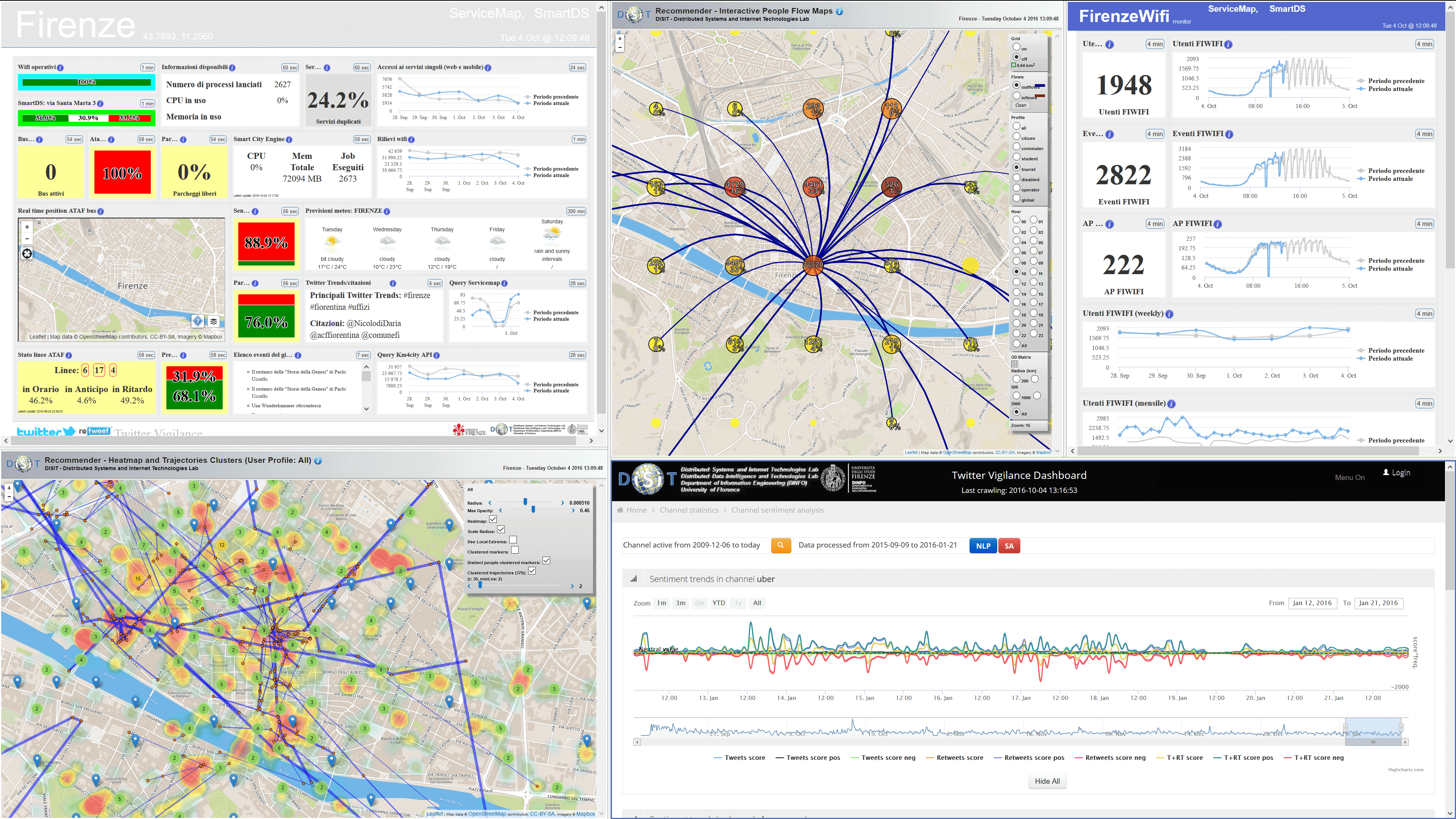Click Radius slider right arrow

tap(562, 502)
